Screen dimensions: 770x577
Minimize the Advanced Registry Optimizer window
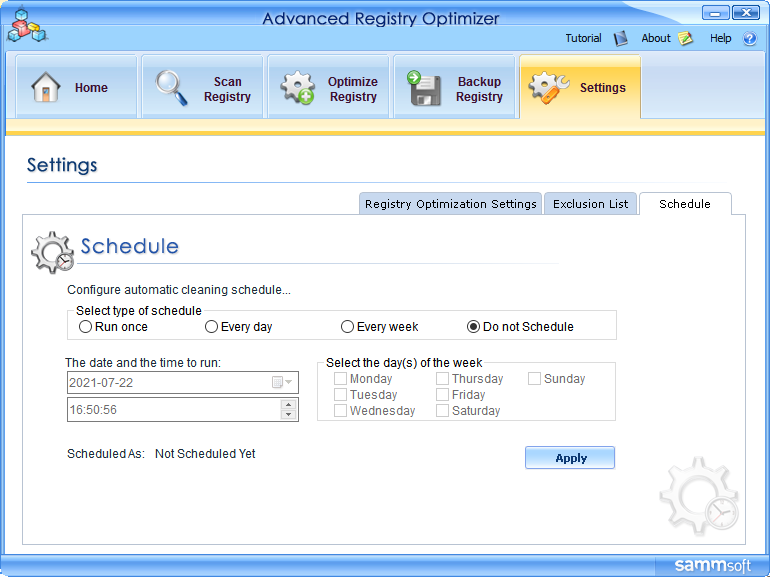pos(715,13)
